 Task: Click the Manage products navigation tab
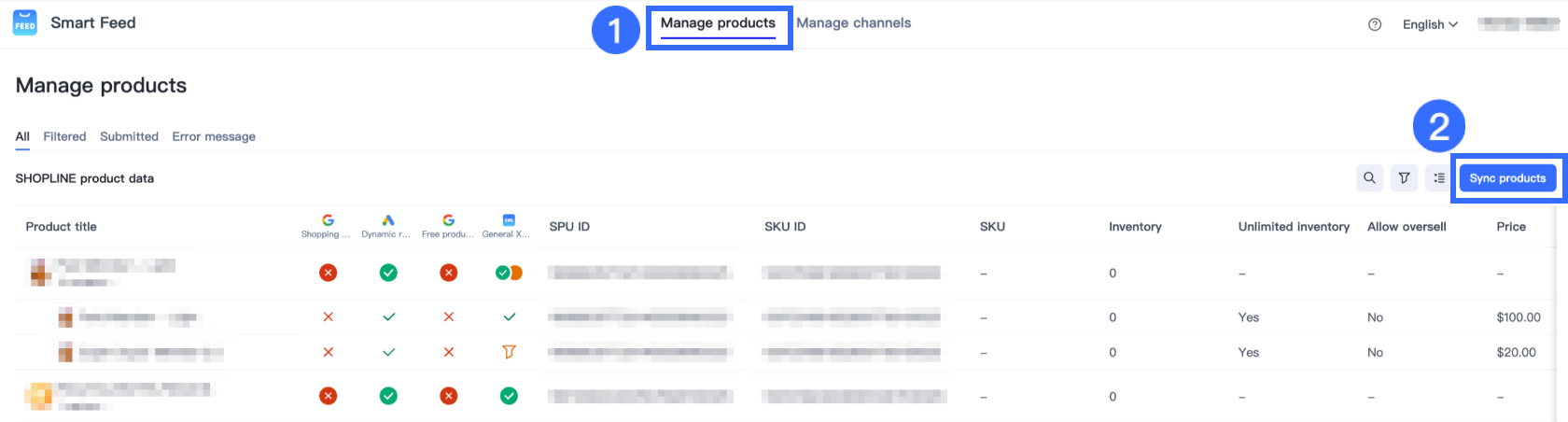pyautogui.click(x=718, y=23)
